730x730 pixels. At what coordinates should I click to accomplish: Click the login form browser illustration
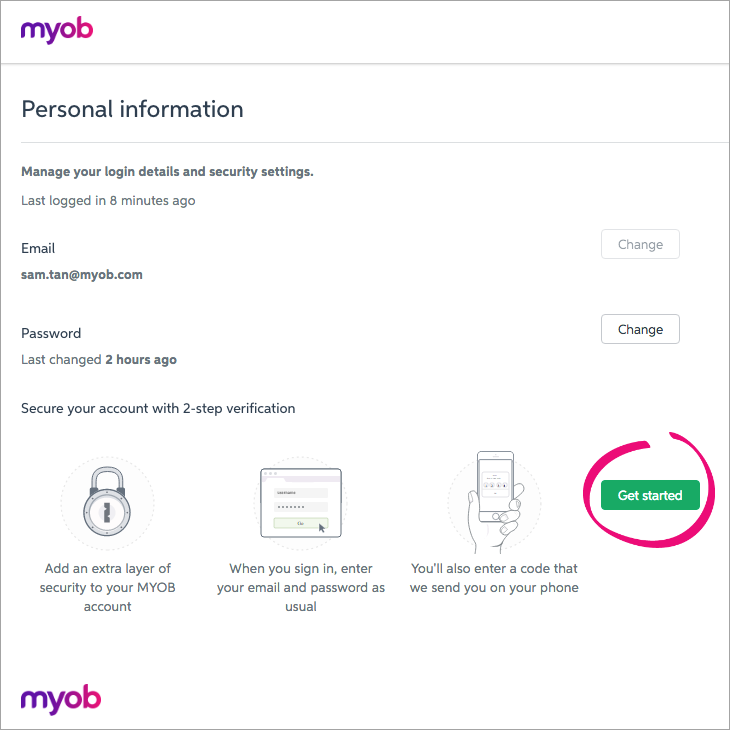click(x=301, y=503)
